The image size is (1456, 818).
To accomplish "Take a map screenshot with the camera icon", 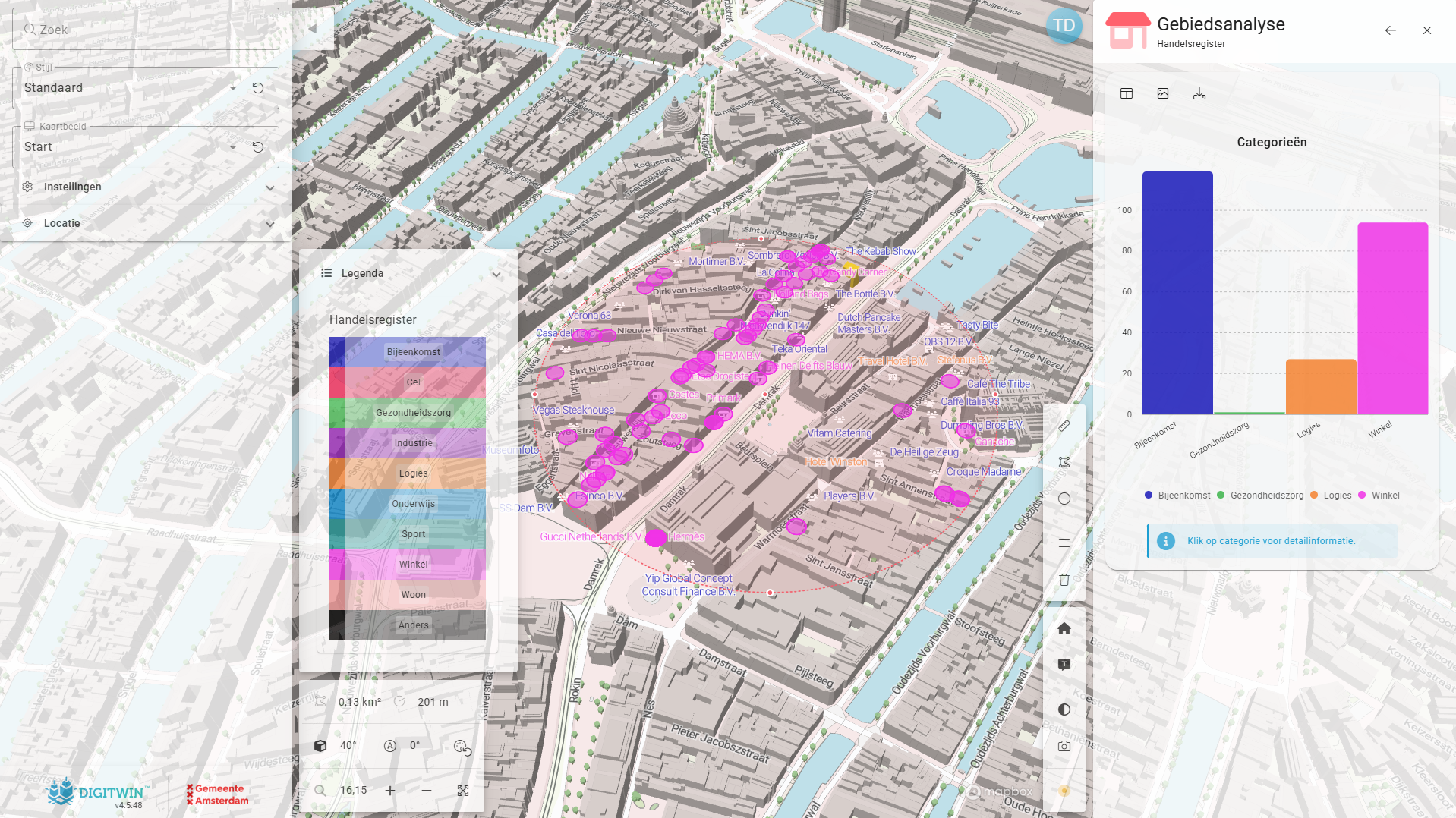I will click(x=1064, y=746).
